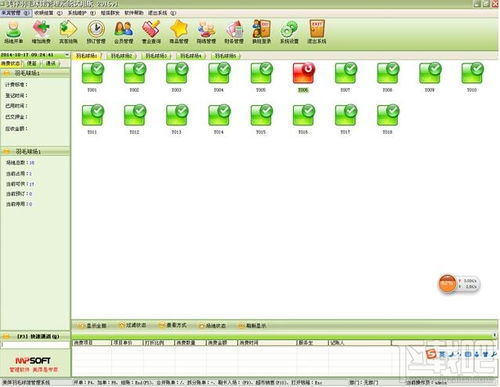Collapse the 羽毛球场1 statistics panel header

35,152
